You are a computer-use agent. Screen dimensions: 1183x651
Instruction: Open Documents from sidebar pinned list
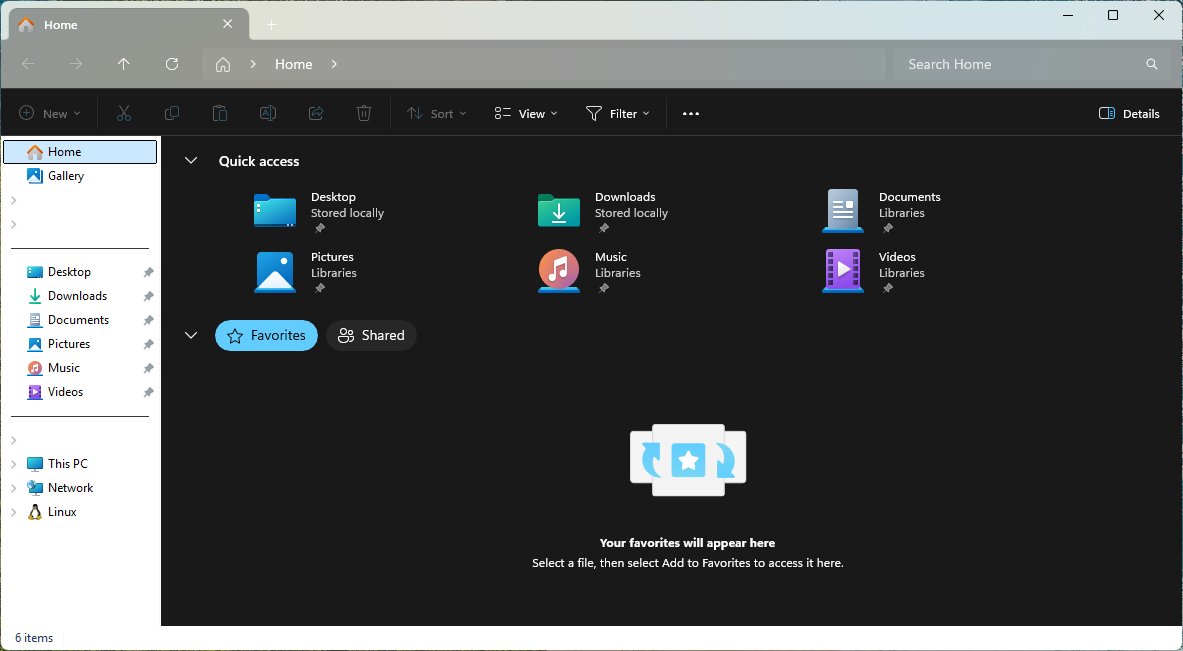coord(78,320)
